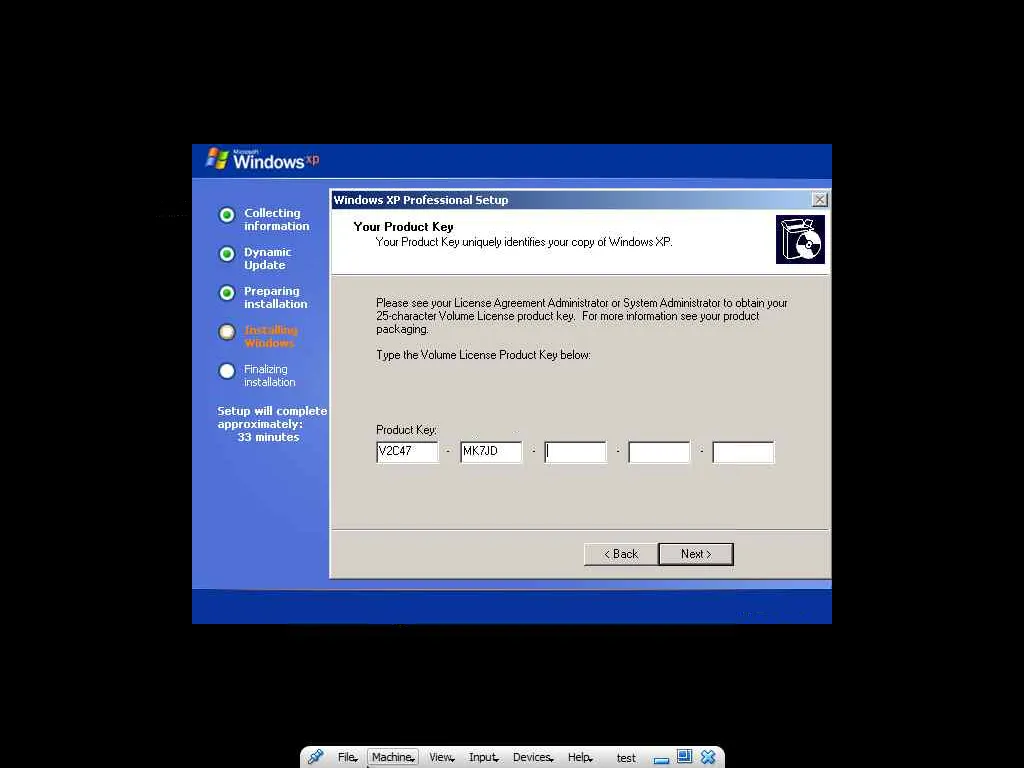
Task: Click the 'test' VM name label
Action: (626, 758)
